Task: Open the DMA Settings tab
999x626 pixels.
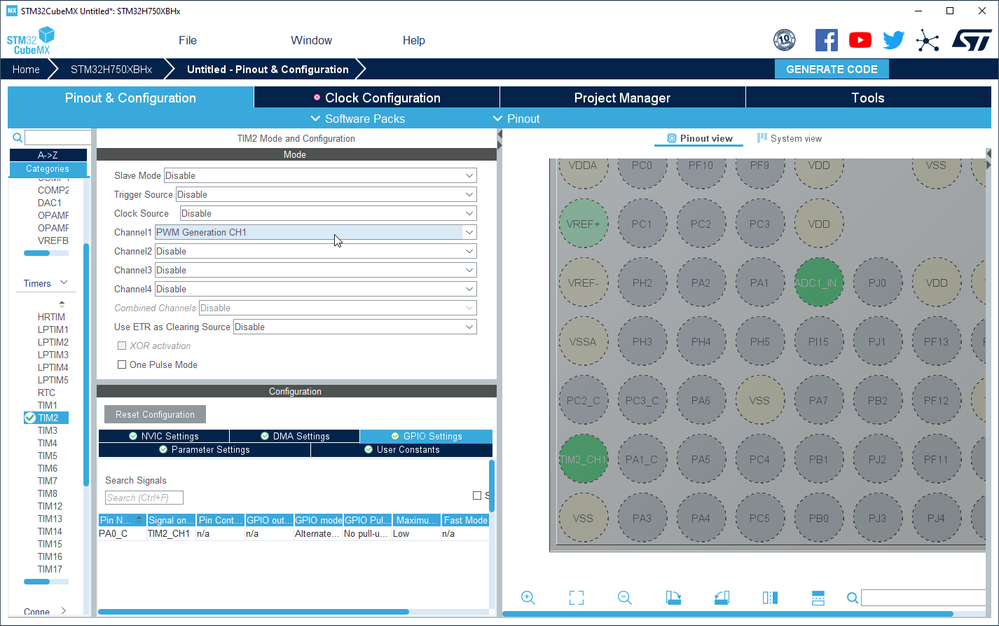Action: pos(294,436)
